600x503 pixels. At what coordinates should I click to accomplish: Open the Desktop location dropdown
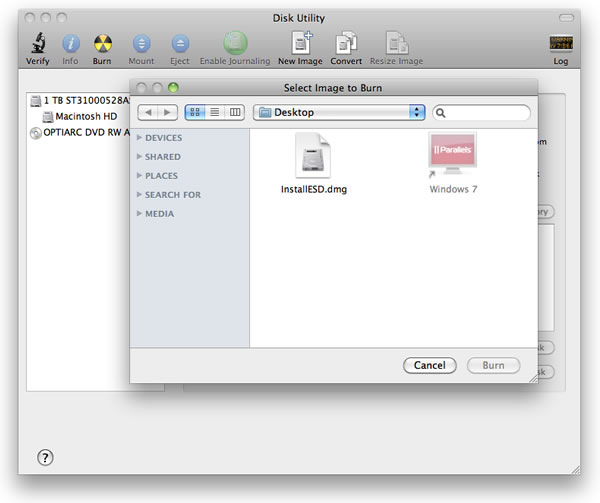coord(340,113)
